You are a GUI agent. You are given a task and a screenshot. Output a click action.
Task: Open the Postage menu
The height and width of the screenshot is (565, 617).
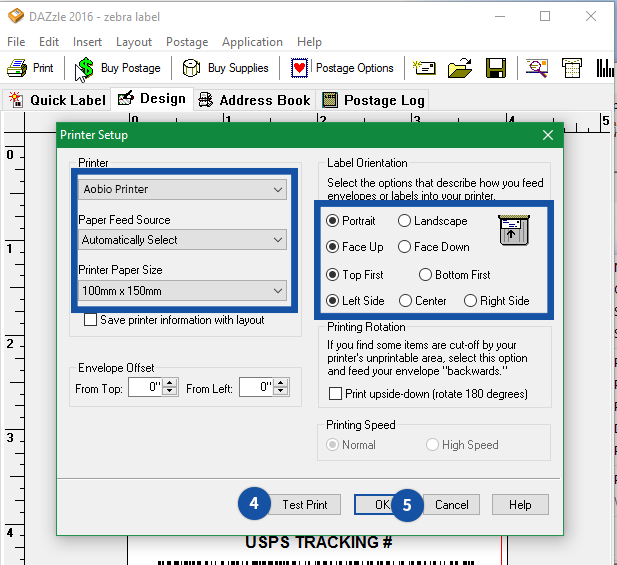187,42
